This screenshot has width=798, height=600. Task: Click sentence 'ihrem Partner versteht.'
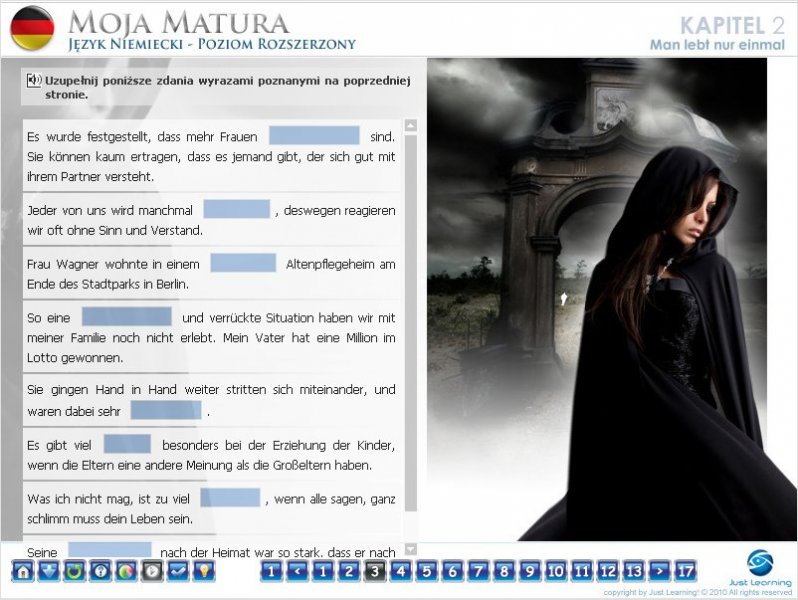(x=90, y=177)
